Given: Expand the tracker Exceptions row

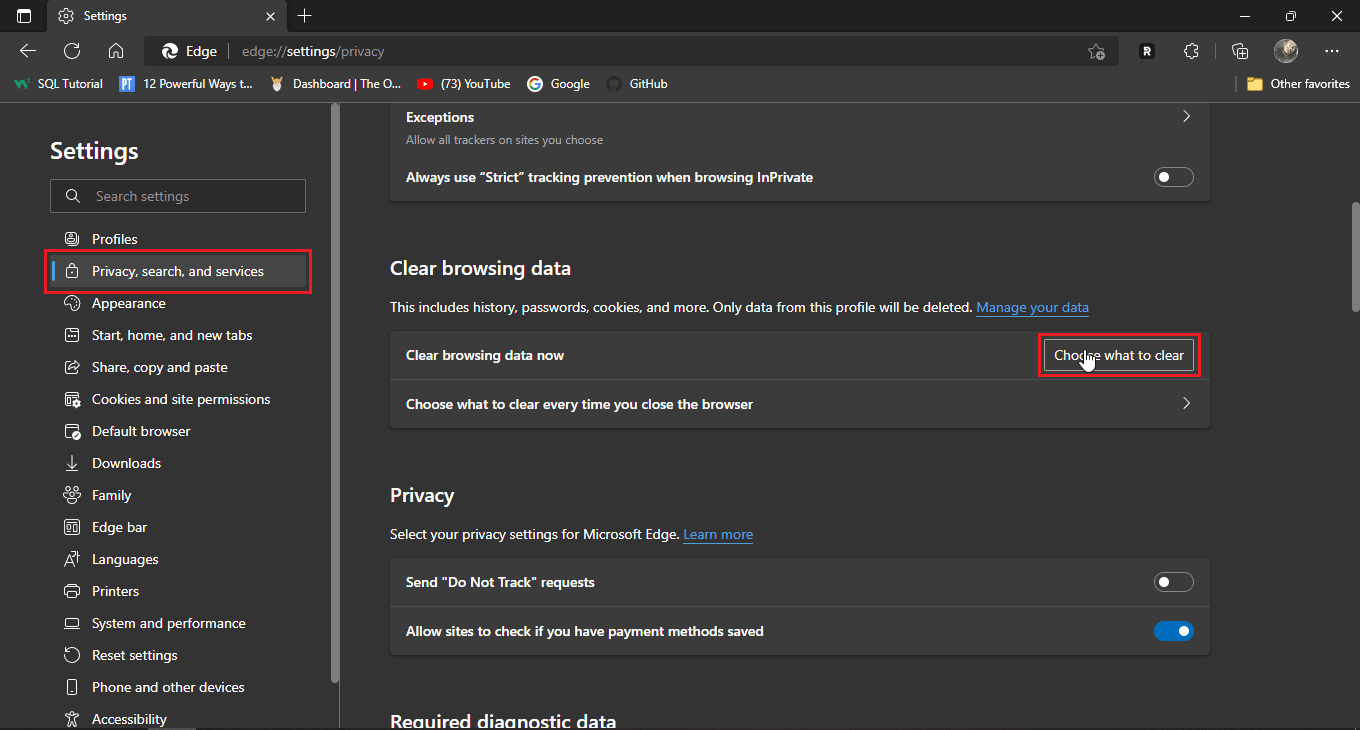Looking at the screenshot, I should 1186,117.
